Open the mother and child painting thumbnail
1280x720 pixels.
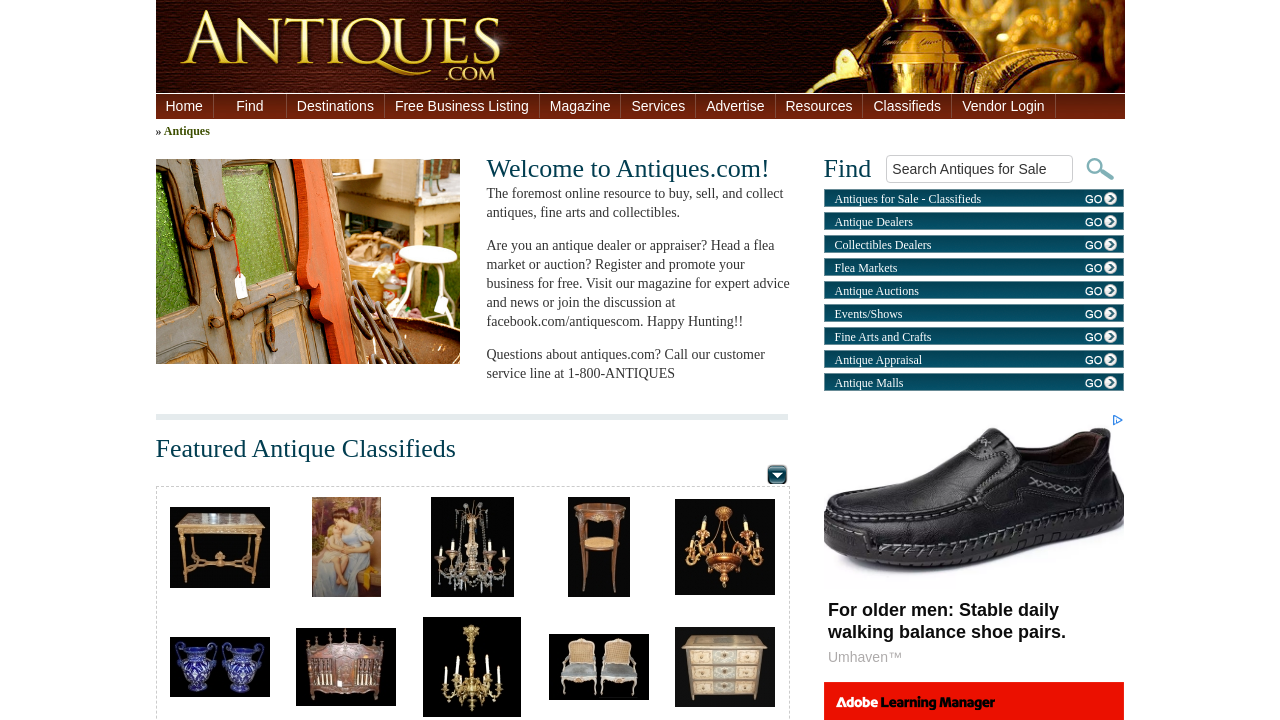(x=346, y=547)
